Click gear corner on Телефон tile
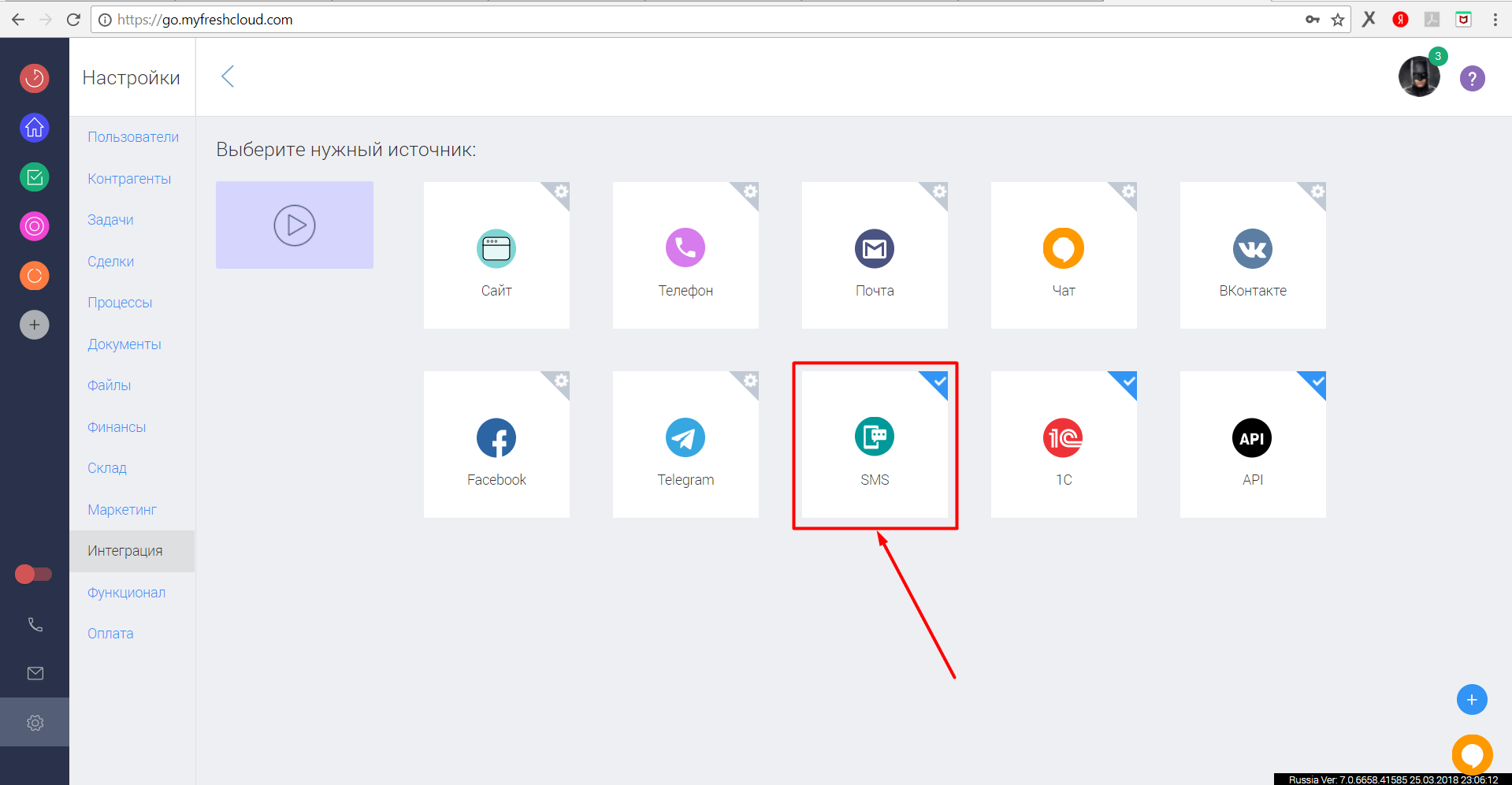Image resolution: width=1512 pixels, height=785 pixels. (x=749, y=192)
